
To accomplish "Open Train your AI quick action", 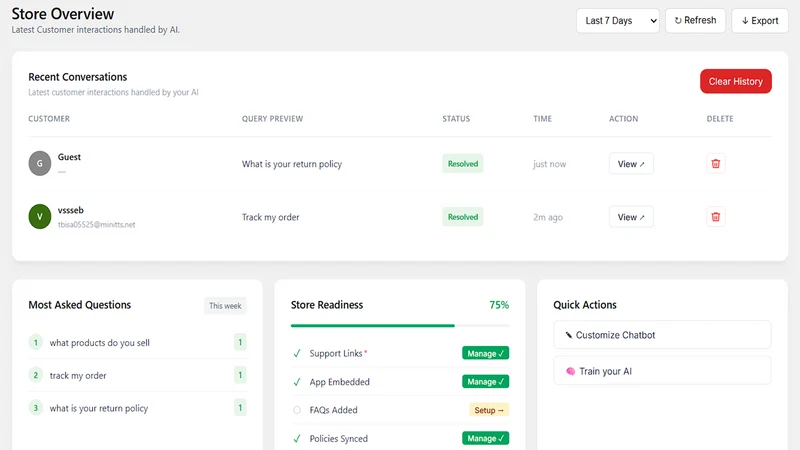I will pyautogui.click(x=662, y=371).
